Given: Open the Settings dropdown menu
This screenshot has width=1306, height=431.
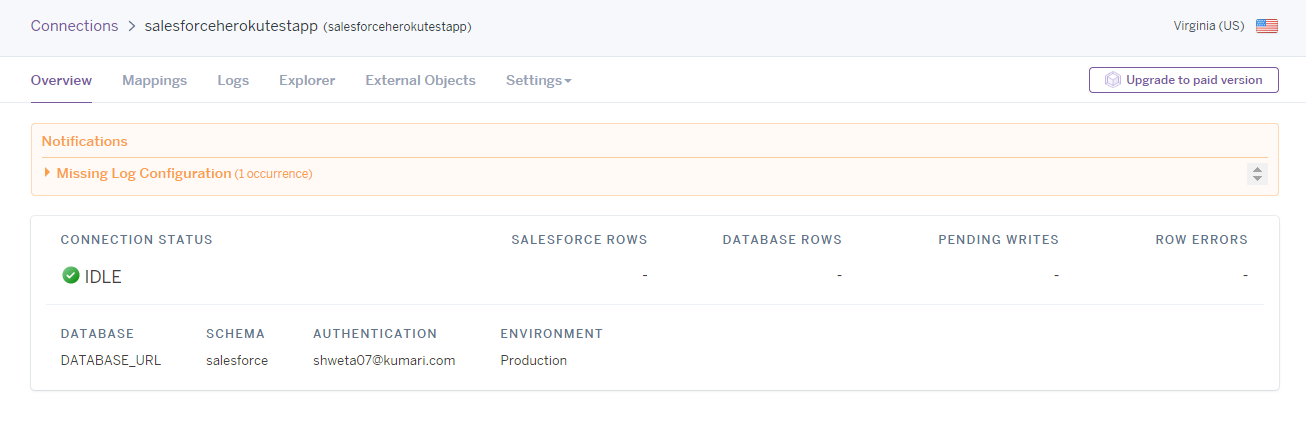Looking at the screenshot, I should coord(538,80).
